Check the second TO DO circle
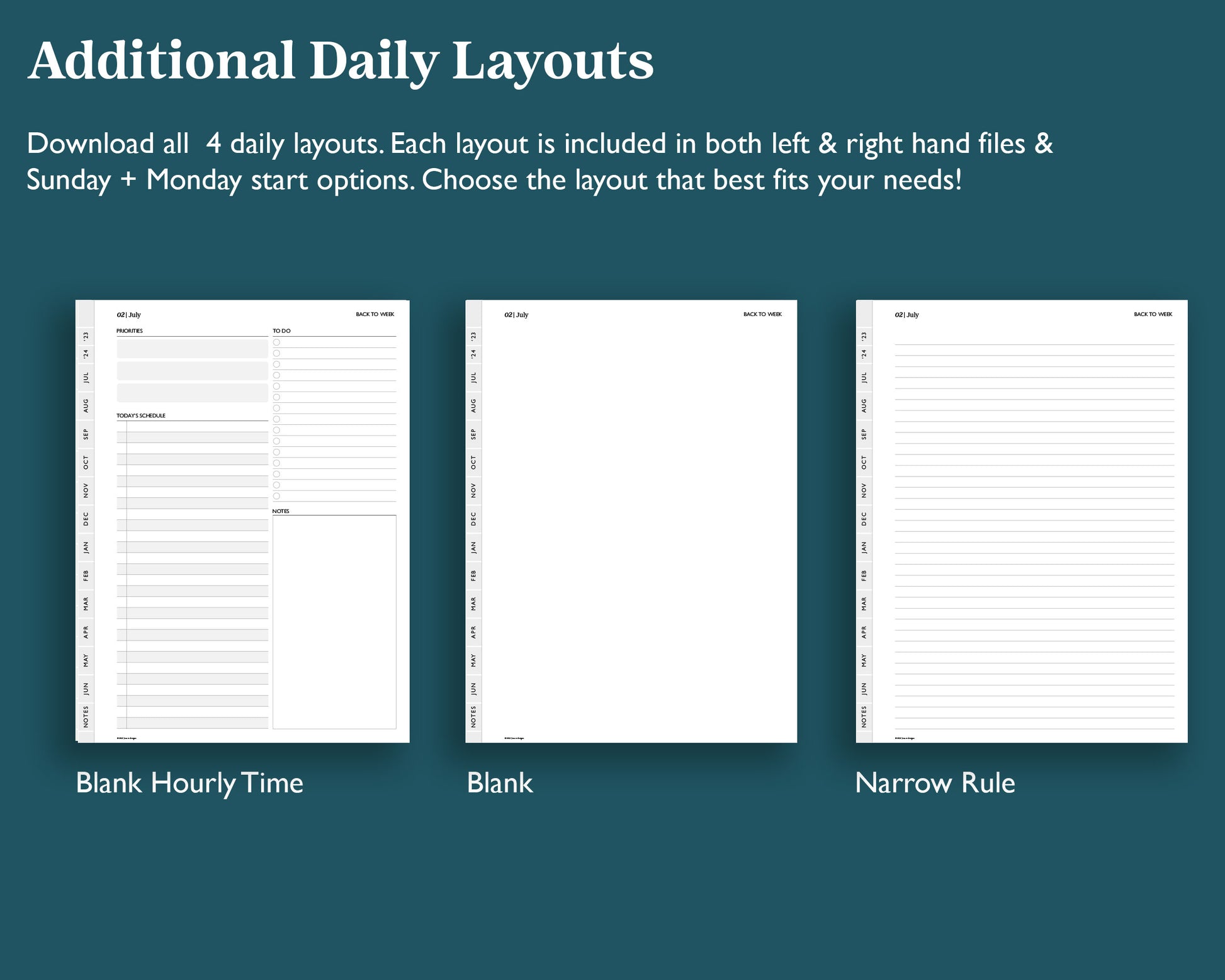This screenshot has height=980, width=1225. [x=276, y=353]
